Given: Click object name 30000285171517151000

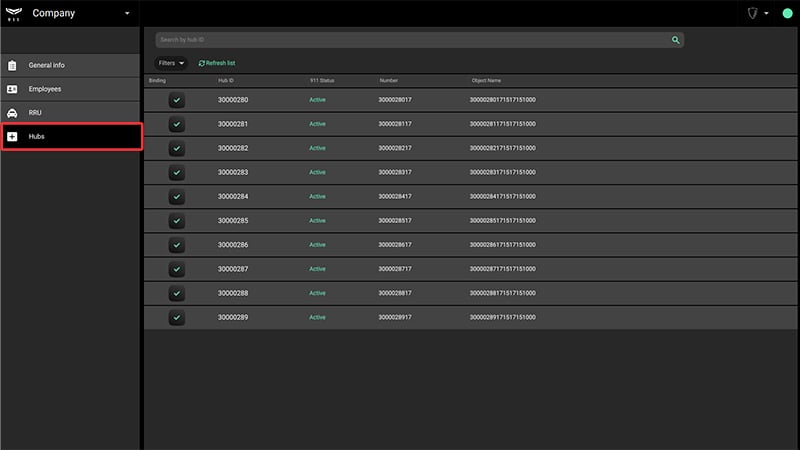Looking at the screenshot, I should pos(503,220).
